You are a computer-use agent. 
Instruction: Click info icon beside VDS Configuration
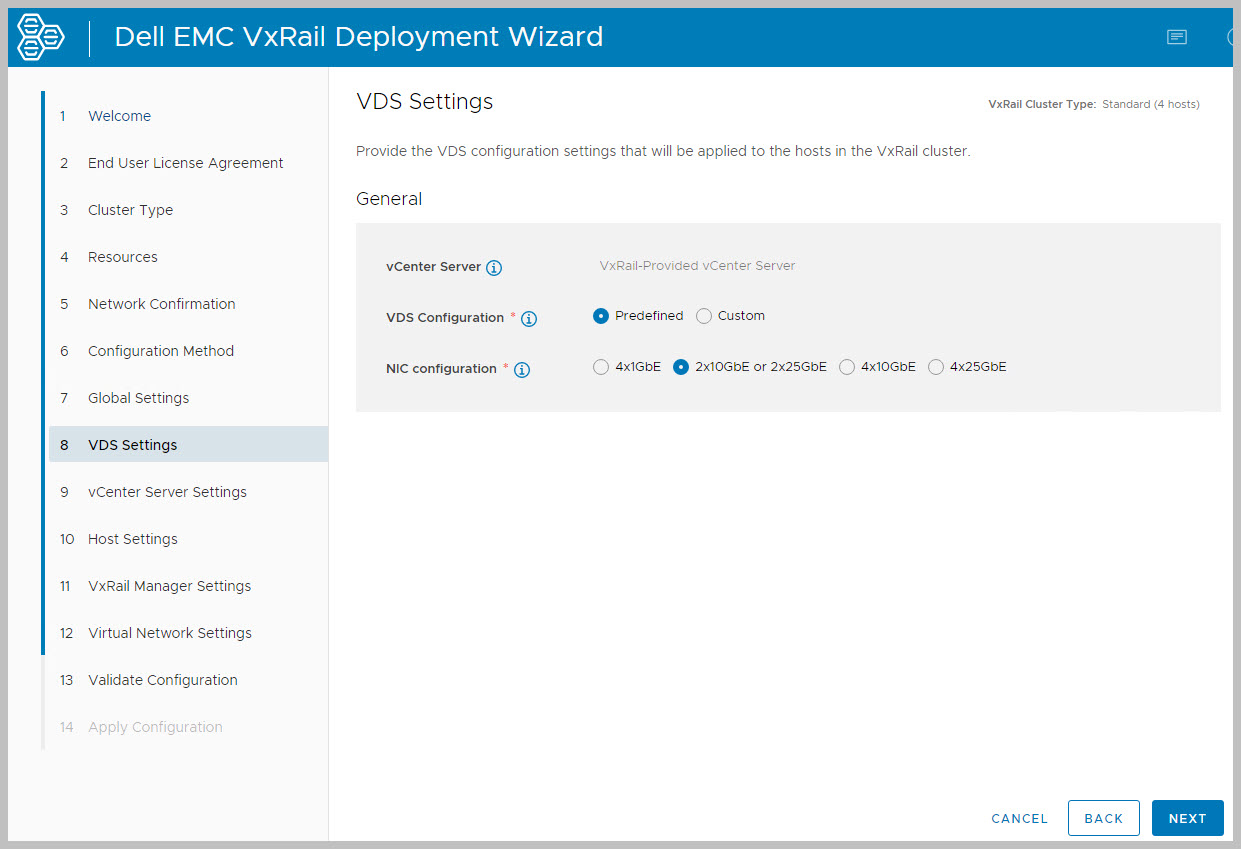click(529, 319)
